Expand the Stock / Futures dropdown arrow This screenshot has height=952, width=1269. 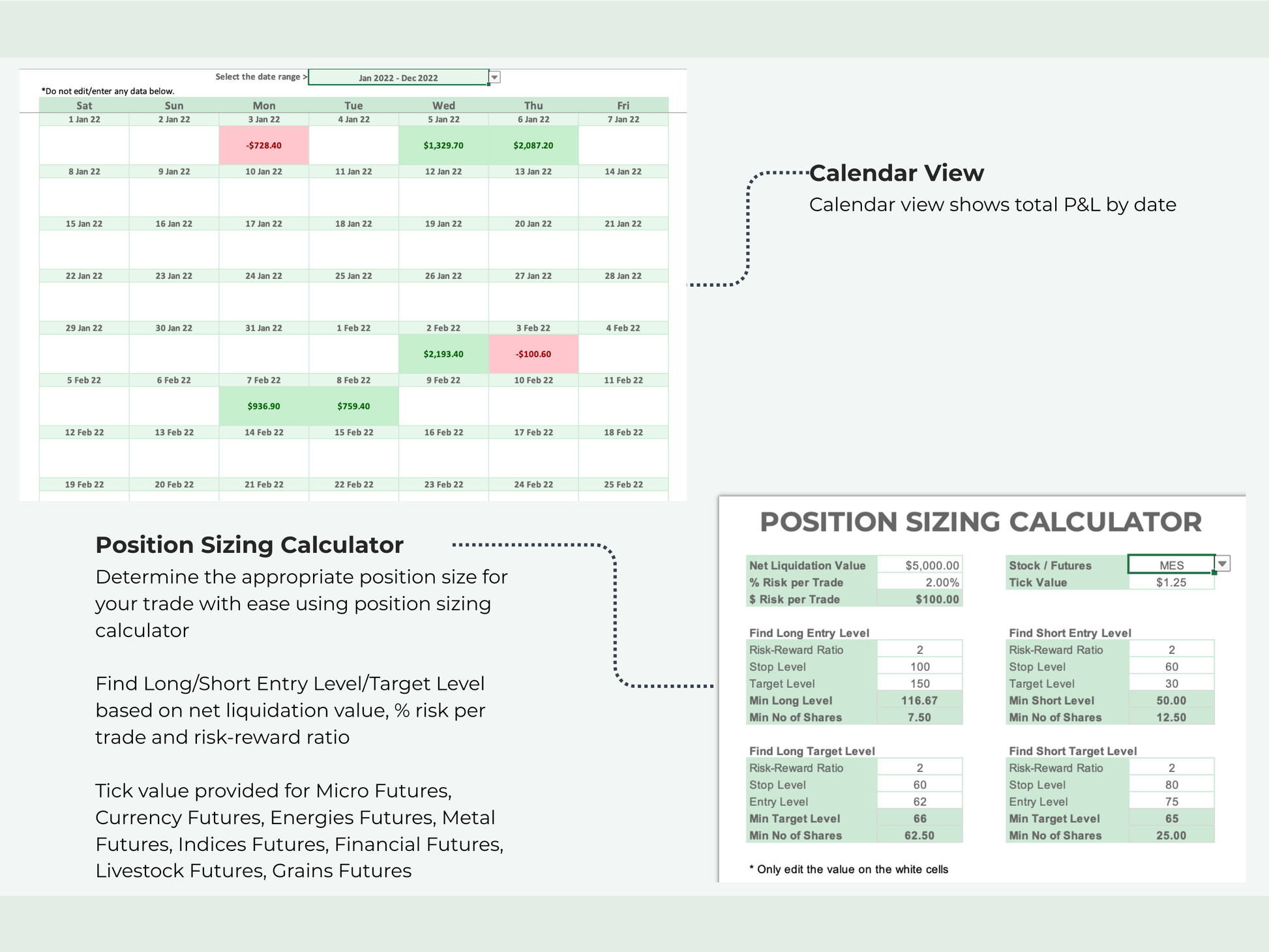click(x=1223, y=564)
